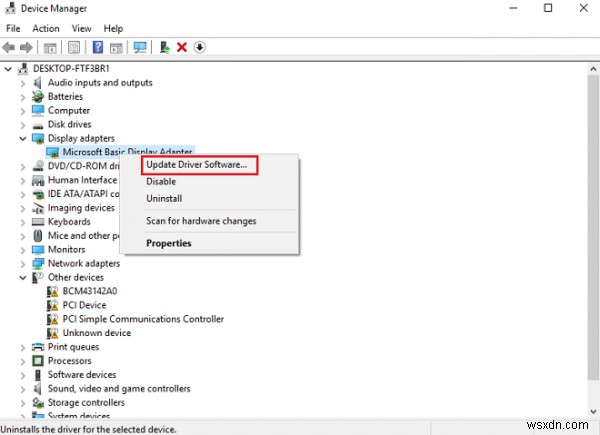Expand Audio inputs and outputs category

tap(23, 83)
